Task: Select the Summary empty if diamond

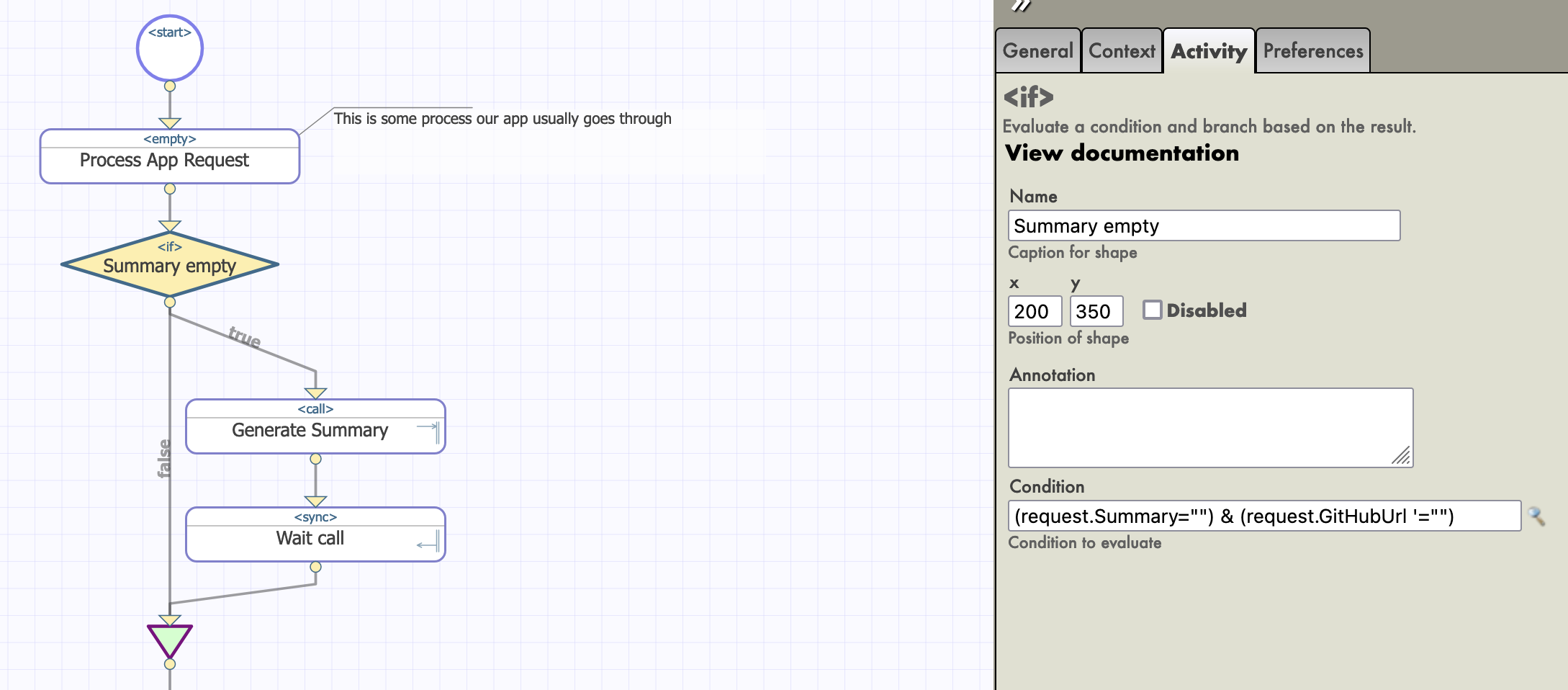Action: click(170, 265)
